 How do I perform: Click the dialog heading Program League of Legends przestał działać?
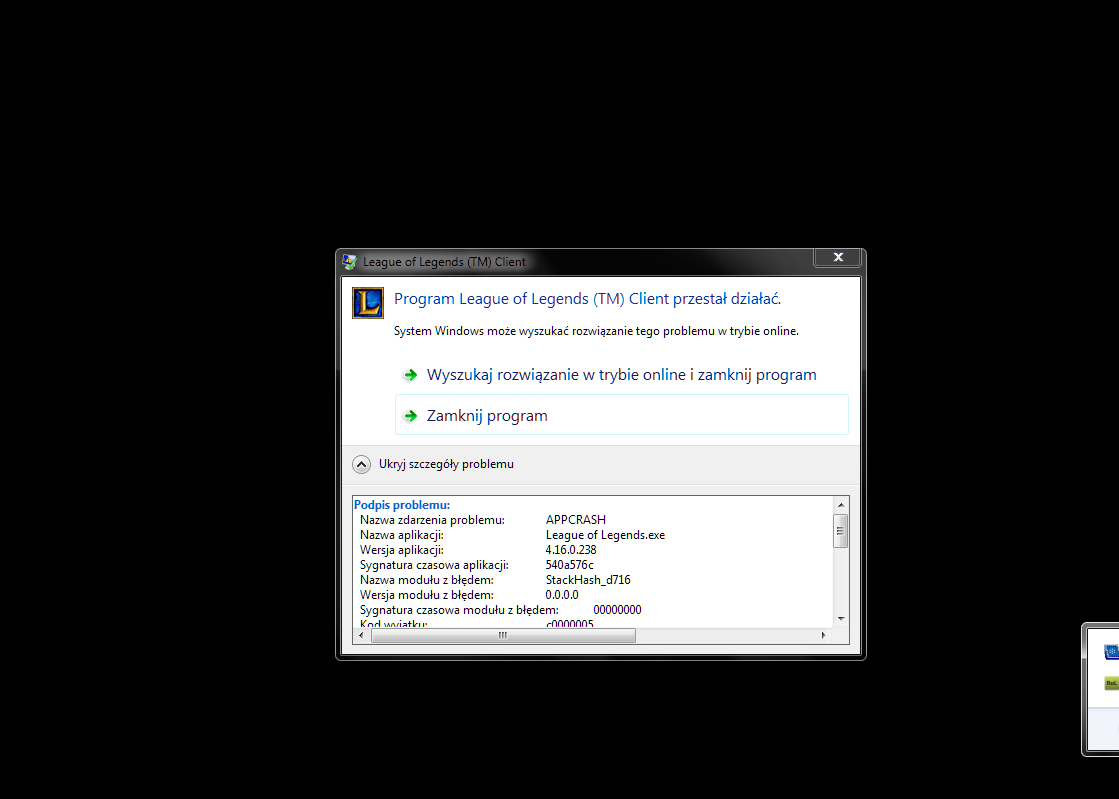587,299
